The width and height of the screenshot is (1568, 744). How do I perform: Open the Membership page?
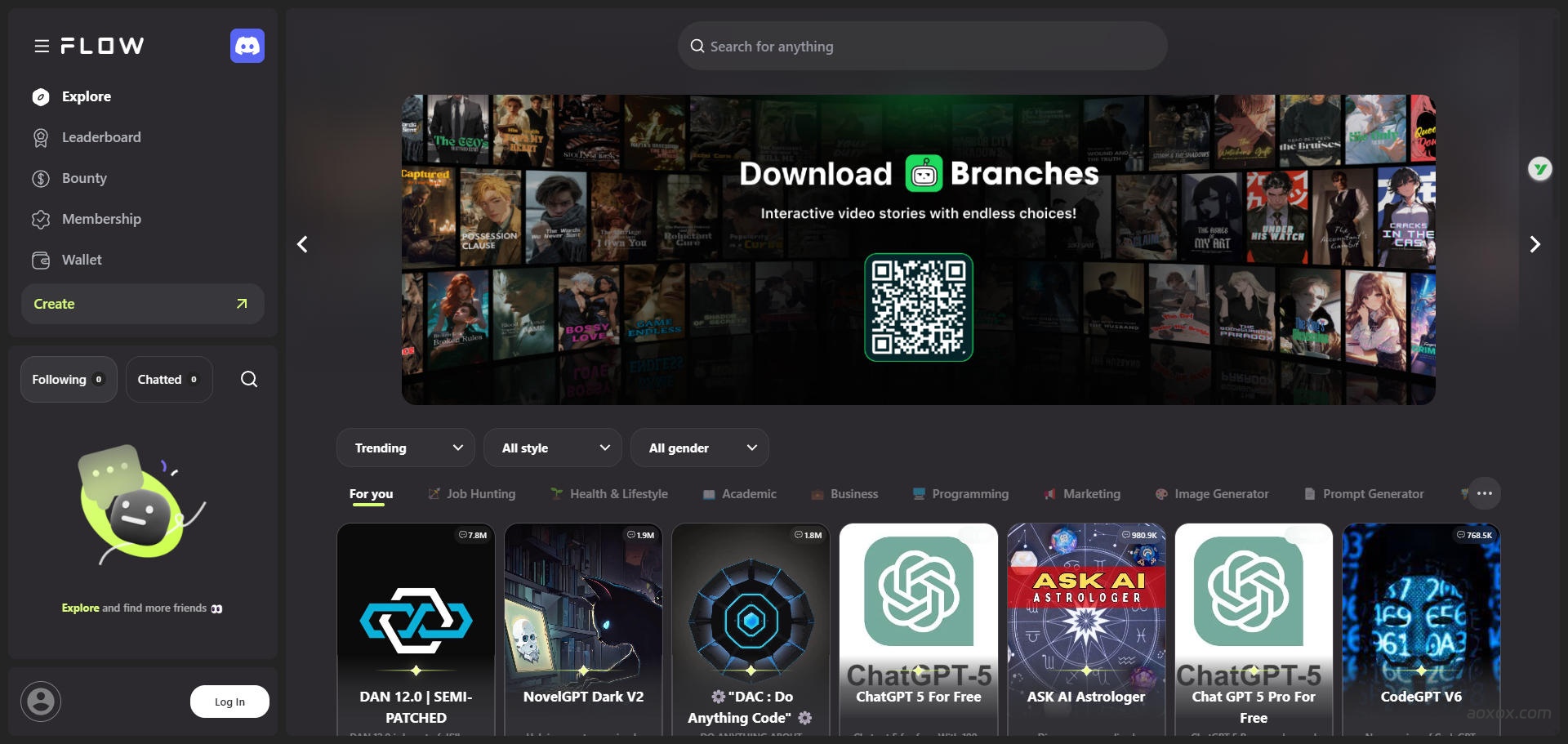pos(100,219)
